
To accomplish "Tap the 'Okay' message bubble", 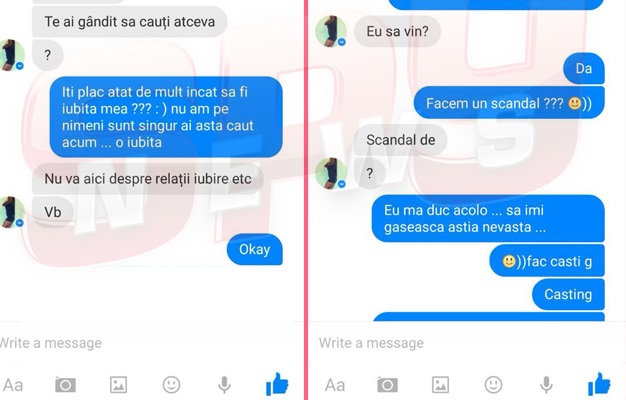I will [x=255, y=250].
